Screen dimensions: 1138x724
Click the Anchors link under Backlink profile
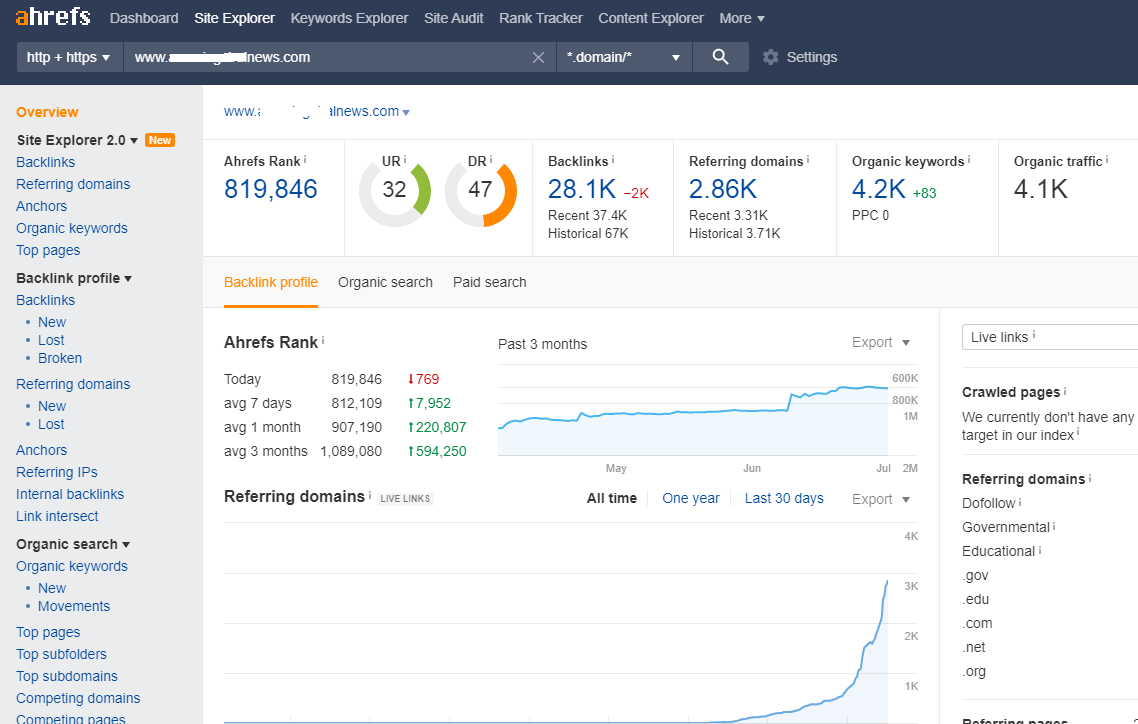pos(41,451)
